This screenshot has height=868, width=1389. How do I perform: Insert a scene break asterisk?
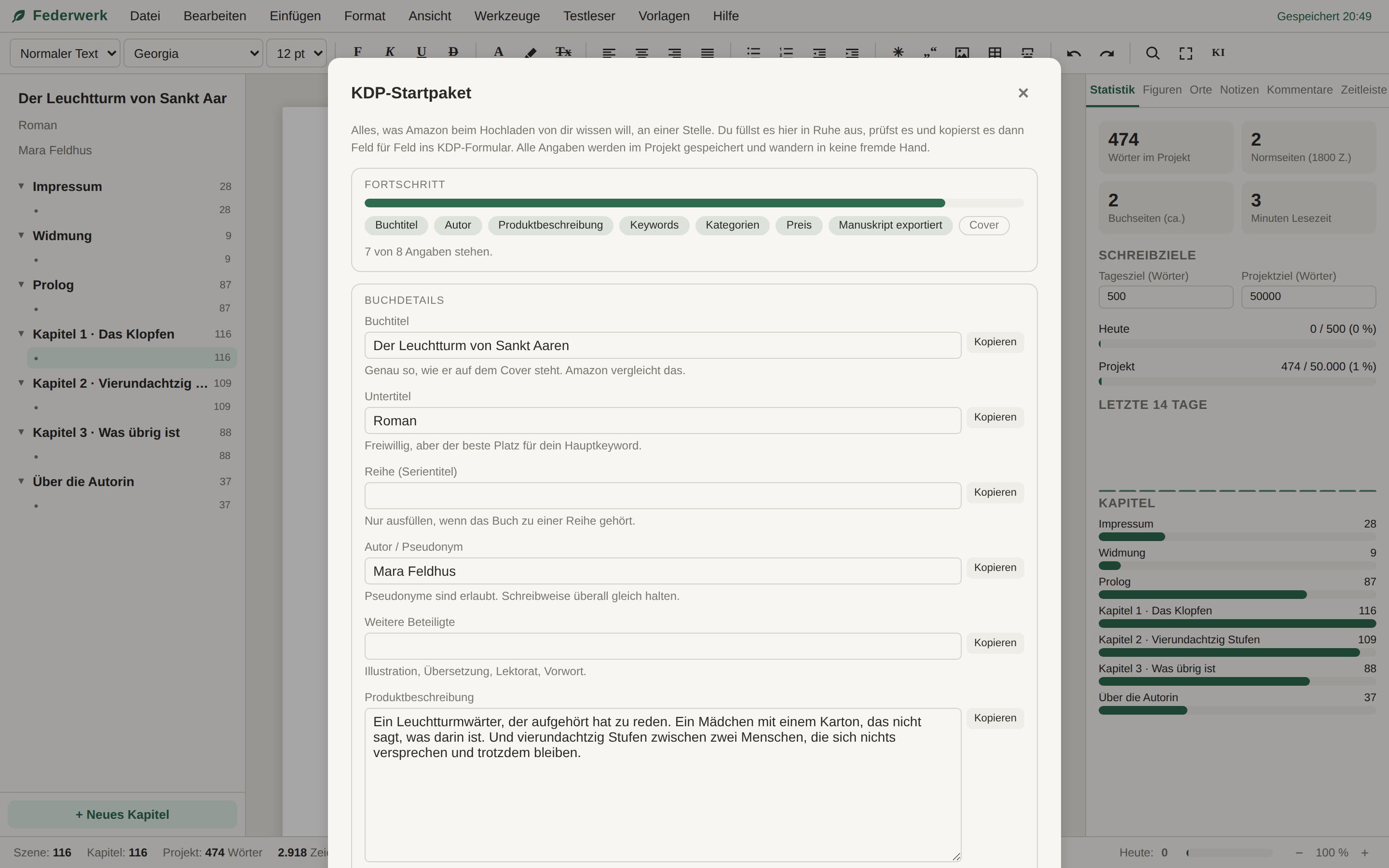[898, 53]
